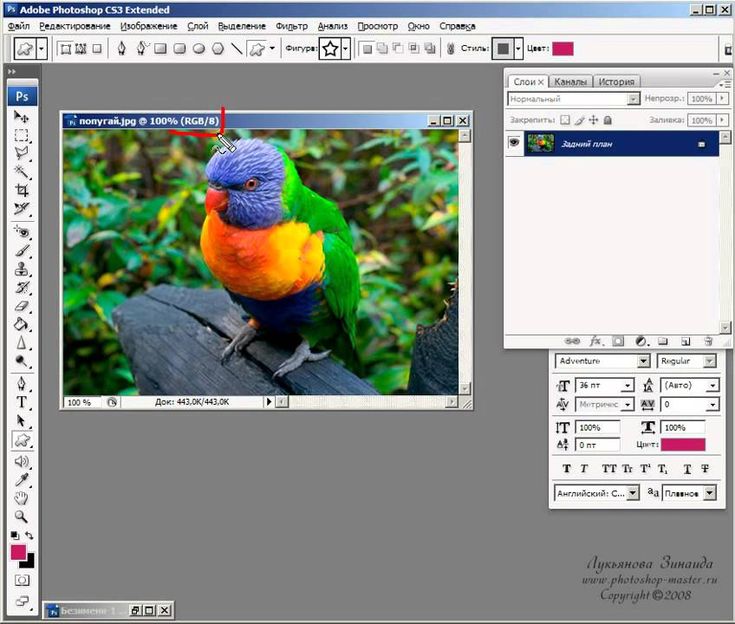Reset default foreground and background colors
Viewport: 735px width, 624px height.
click(x=15, y=535)
